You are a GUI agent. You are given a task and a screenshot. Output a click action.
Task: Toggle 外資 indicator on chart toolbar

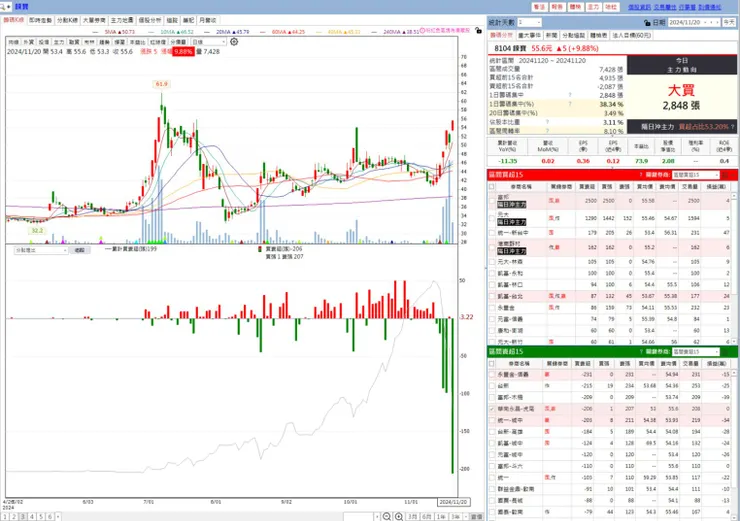click(28, 42)
